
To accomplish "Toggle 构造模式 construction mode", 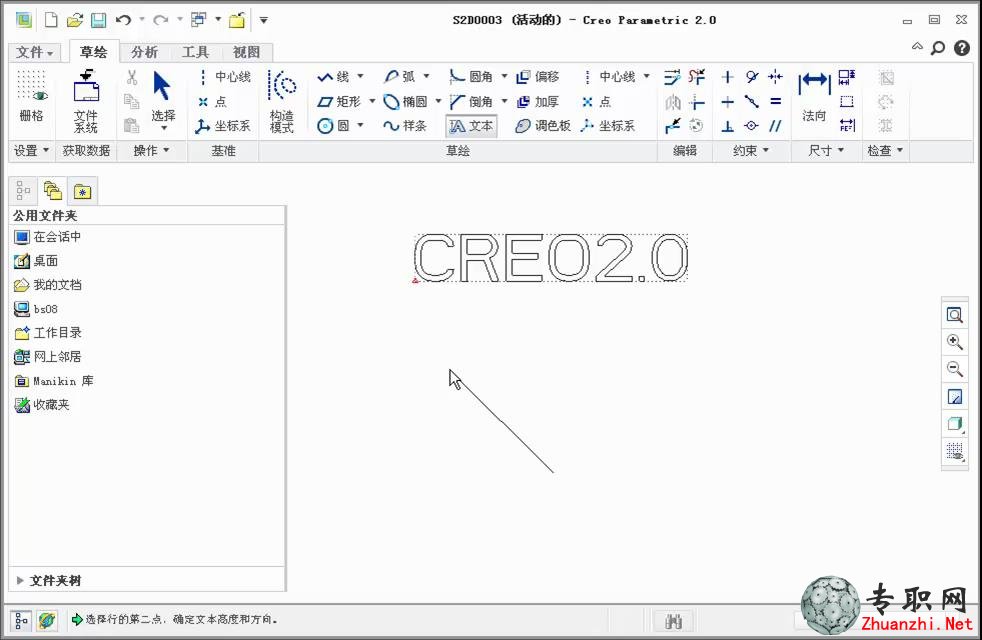I will (281, 101).
